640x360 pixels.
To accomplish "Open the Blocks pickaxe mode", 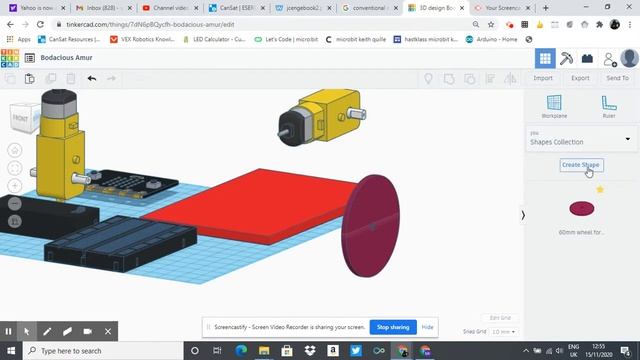I will (566, 58).
